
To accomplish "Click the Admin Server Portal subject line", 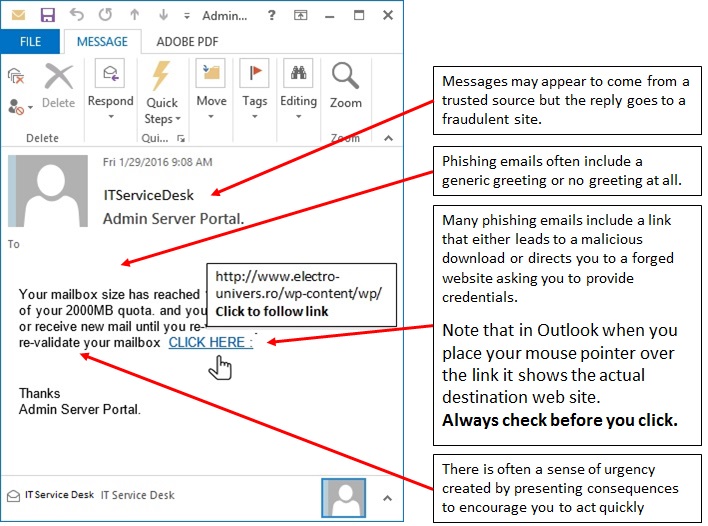I will click(173, 219).
